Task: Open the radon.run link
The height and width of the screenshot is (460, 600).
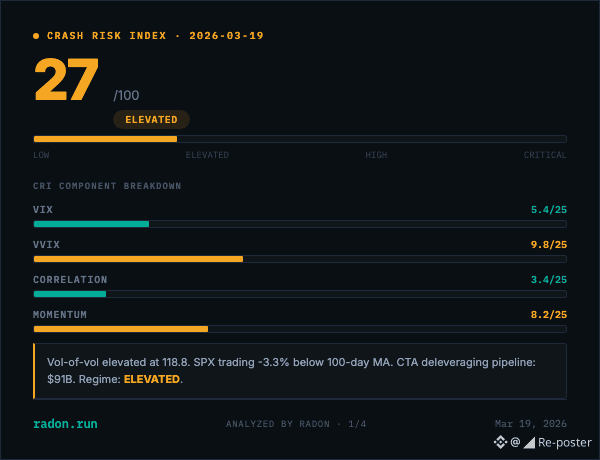Action: 65,424
